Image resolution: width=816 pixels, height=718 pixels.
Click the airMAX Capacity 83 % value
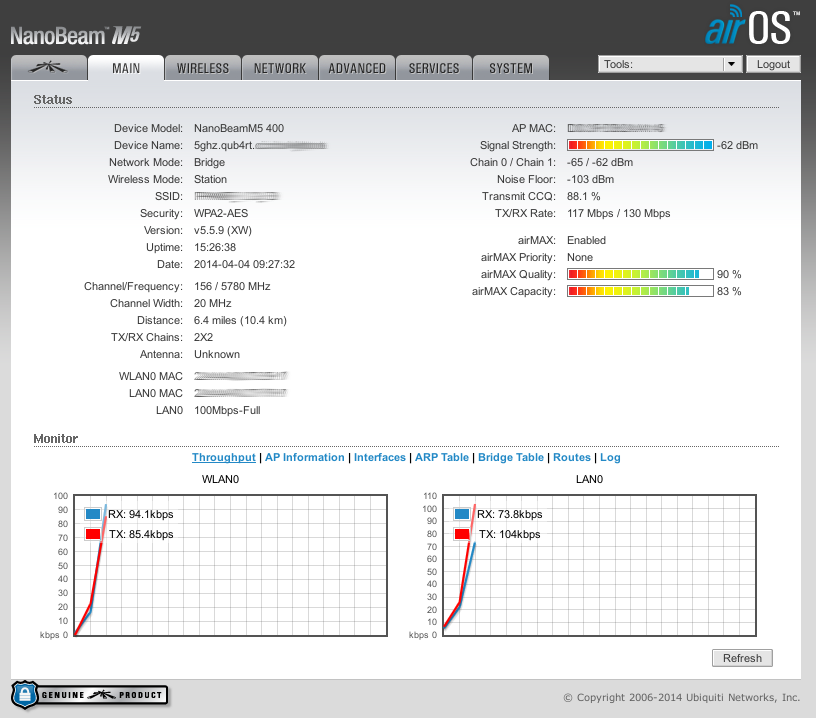729,291
